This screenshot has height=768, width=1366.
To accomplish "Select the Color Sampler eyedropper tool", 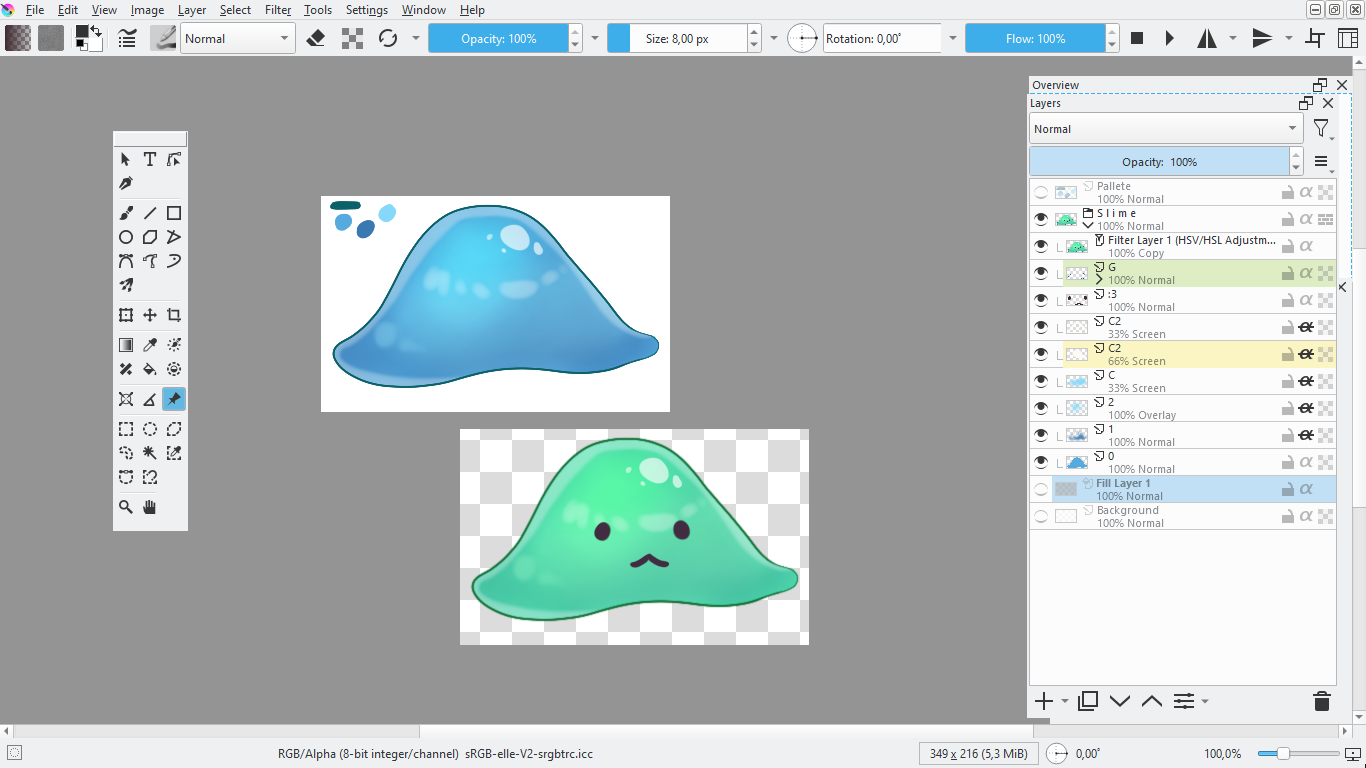I will click(150, 345).
